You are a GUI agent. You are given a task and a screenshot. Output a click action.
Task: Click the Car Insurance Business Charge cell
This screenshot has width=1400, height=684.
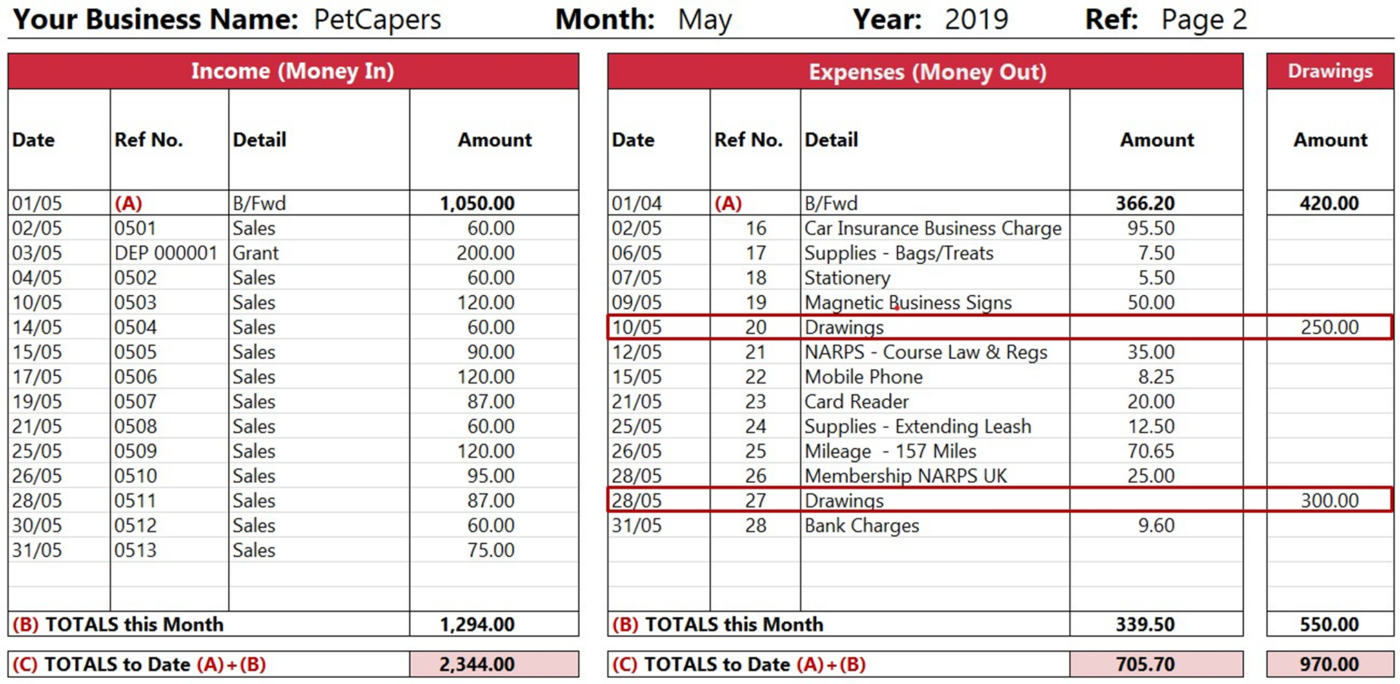pos(932,228)
